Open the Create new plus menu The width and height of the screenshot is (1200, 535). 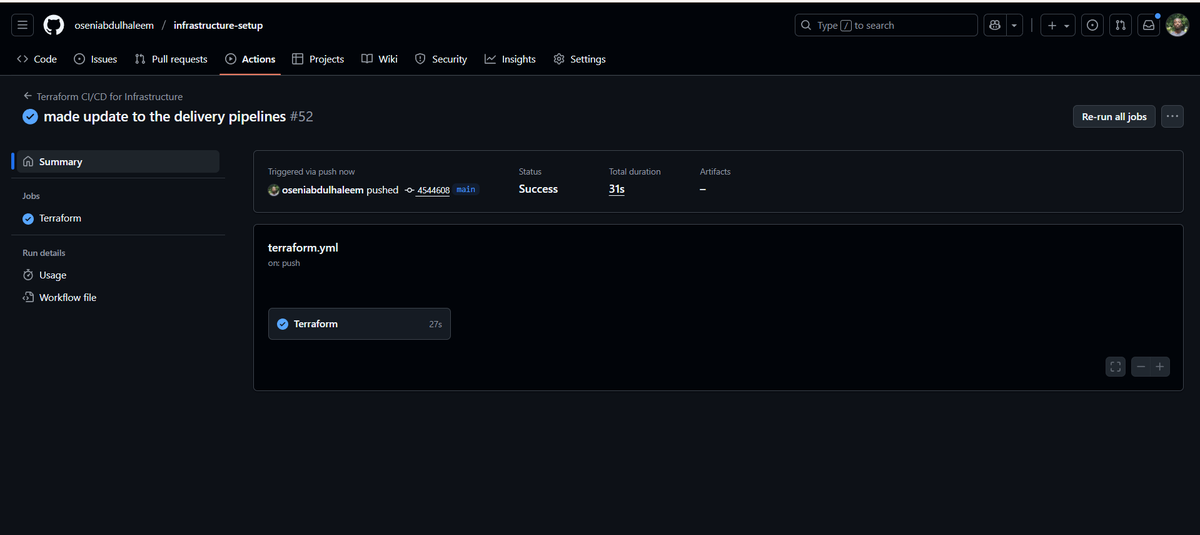[1058, 25]
